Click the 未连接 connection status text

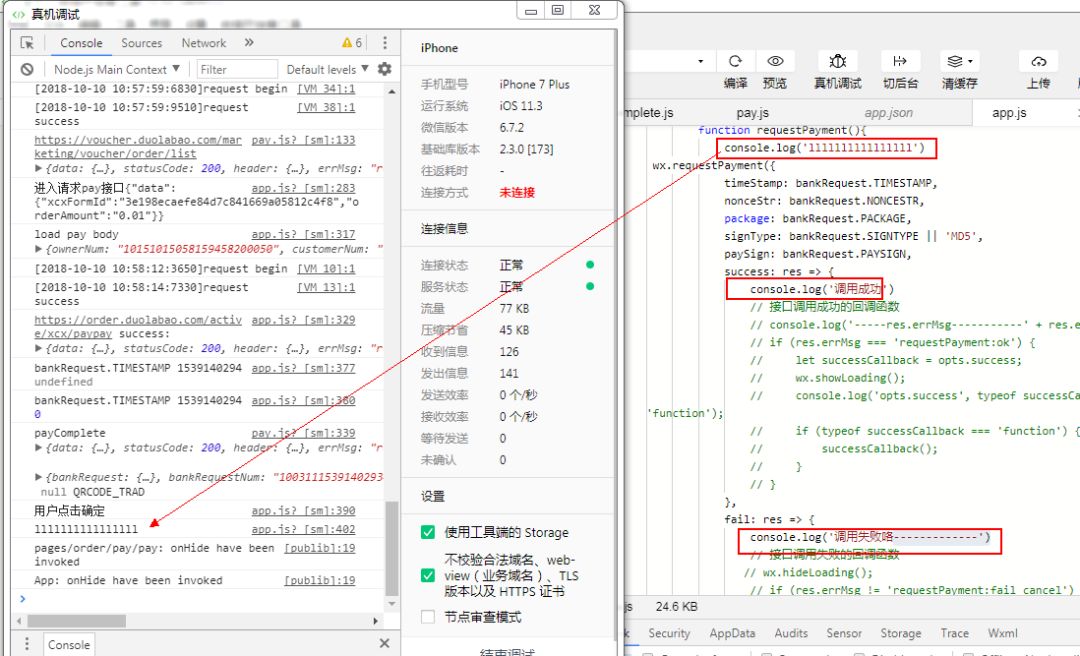tap(517, 192)
